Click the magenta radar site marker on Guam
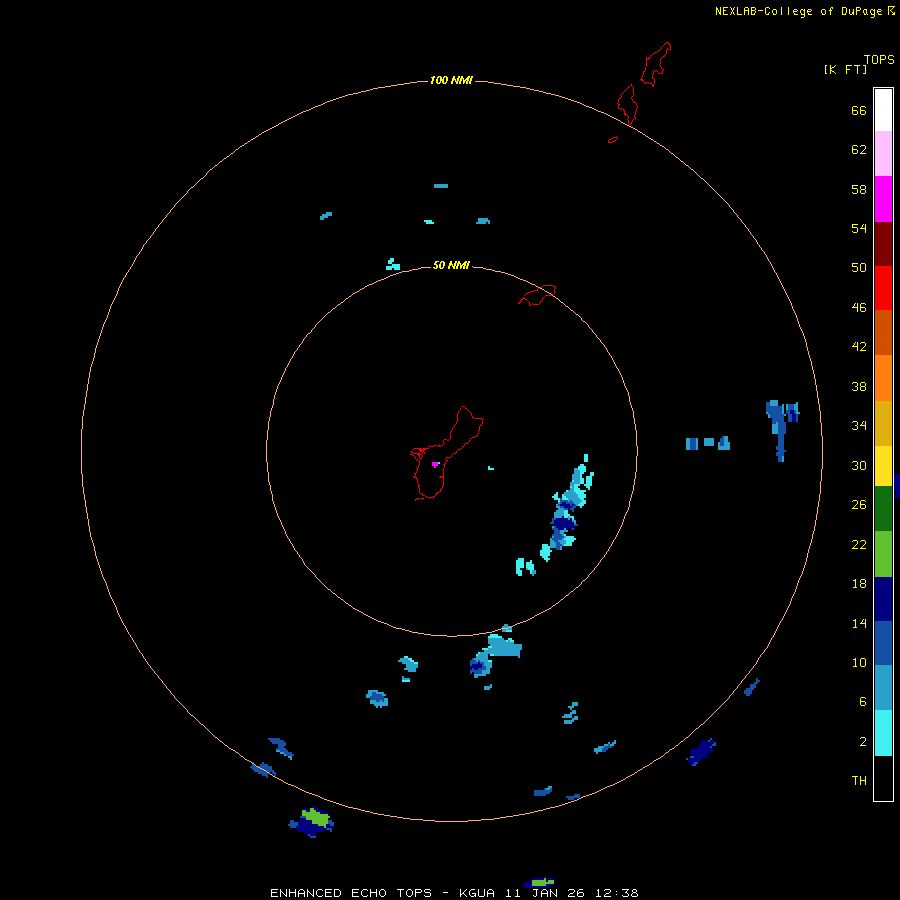Image resolution: width=900 pixels, height=900 pixels. 435,464
